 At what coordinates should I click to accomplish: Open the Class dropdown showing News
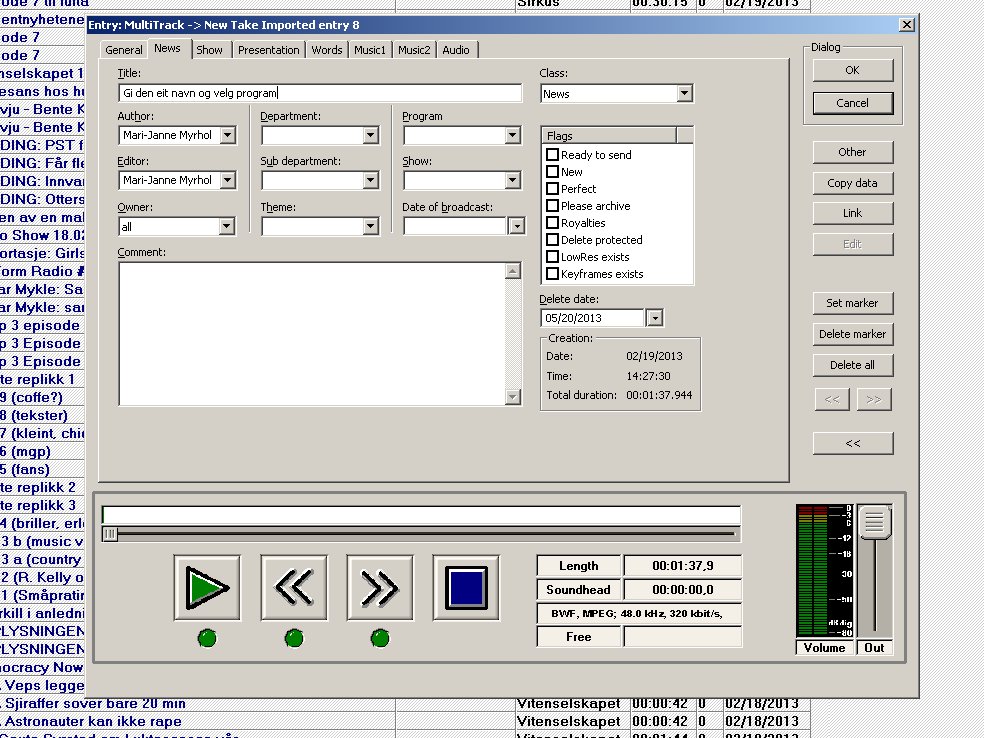[x=684, y=94]
